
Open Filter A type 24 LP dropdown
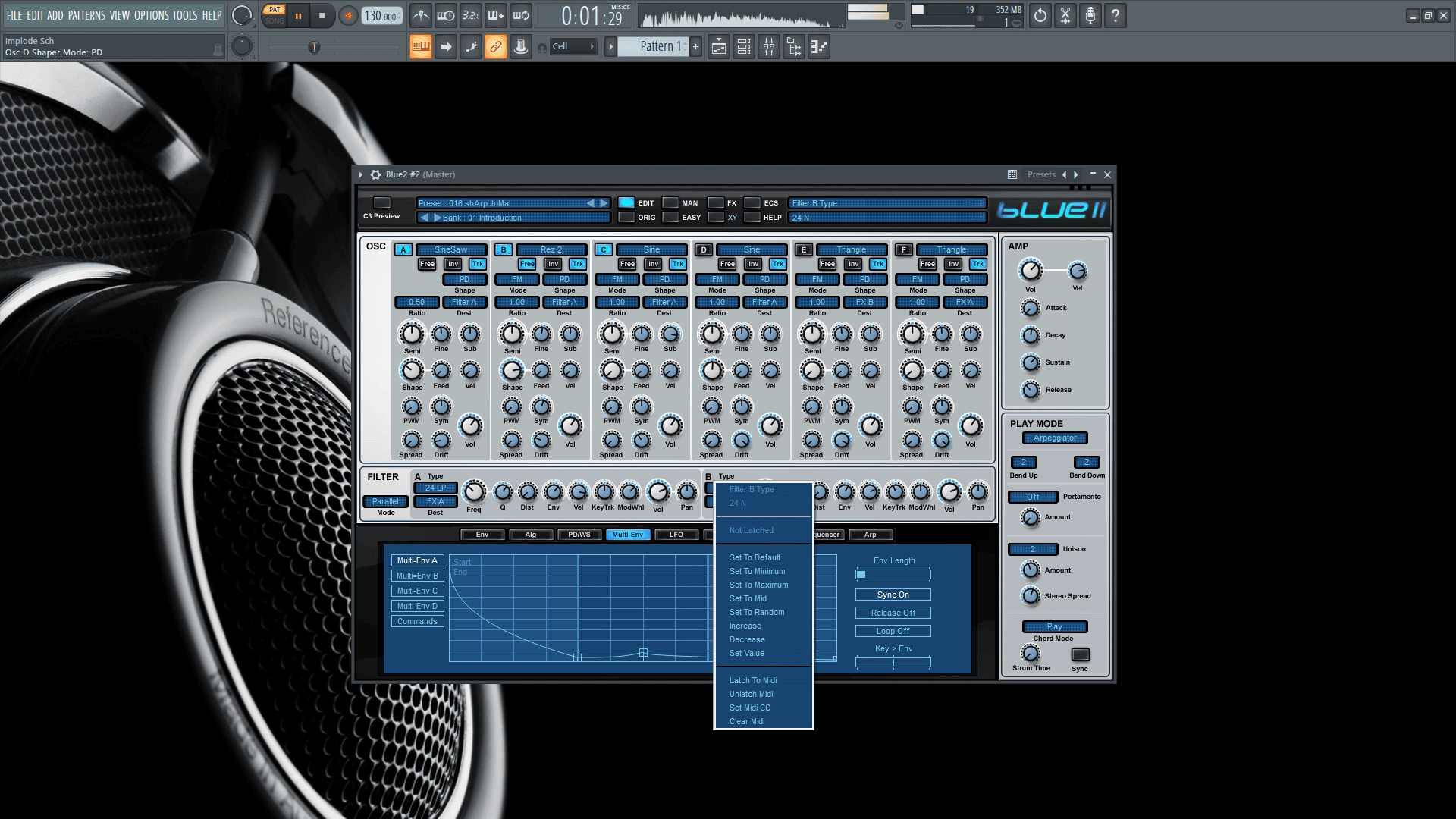tap(435, 488)
